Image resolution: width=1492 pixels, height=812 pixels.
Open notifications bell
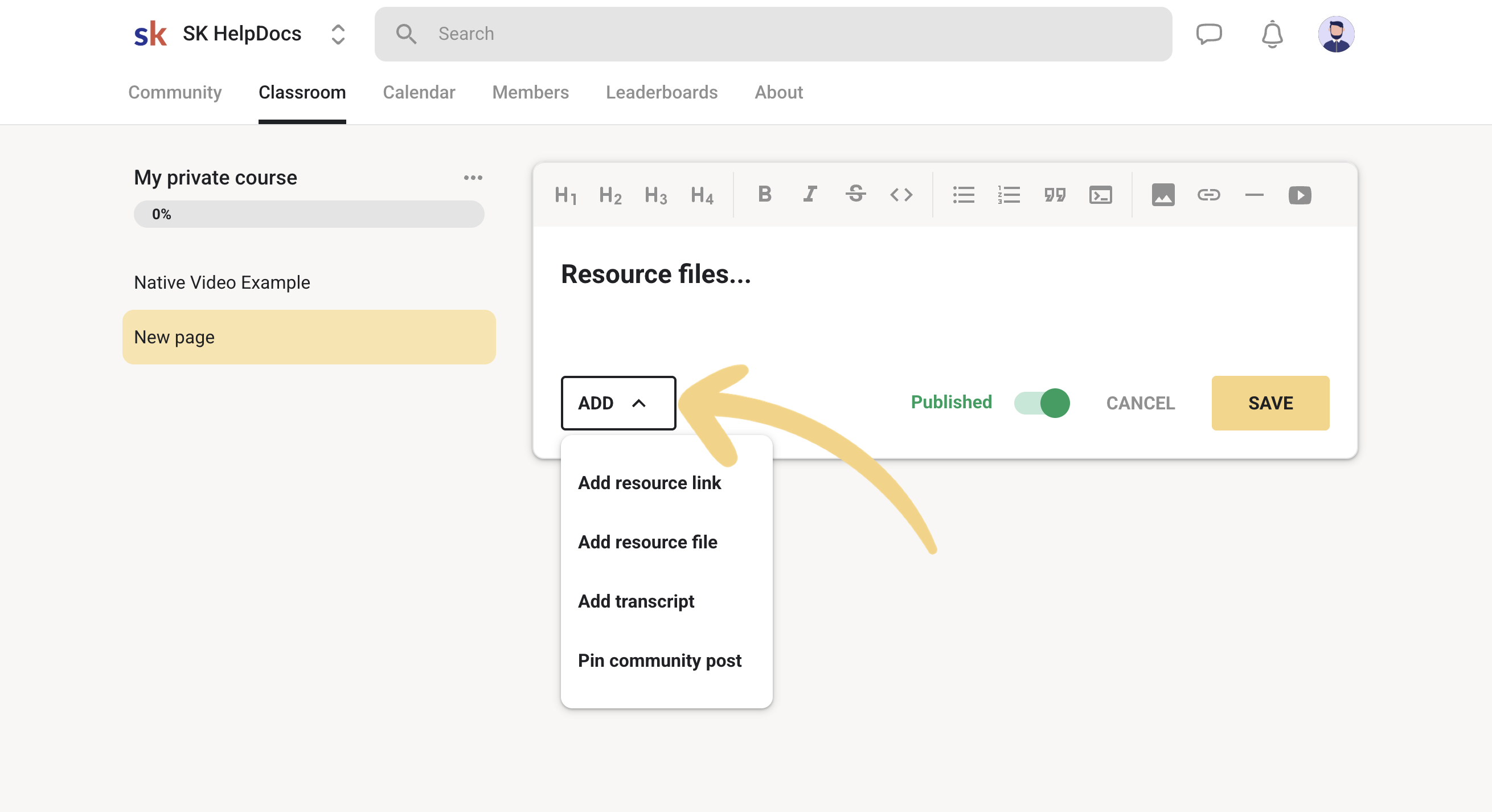tap(1272, 34)
